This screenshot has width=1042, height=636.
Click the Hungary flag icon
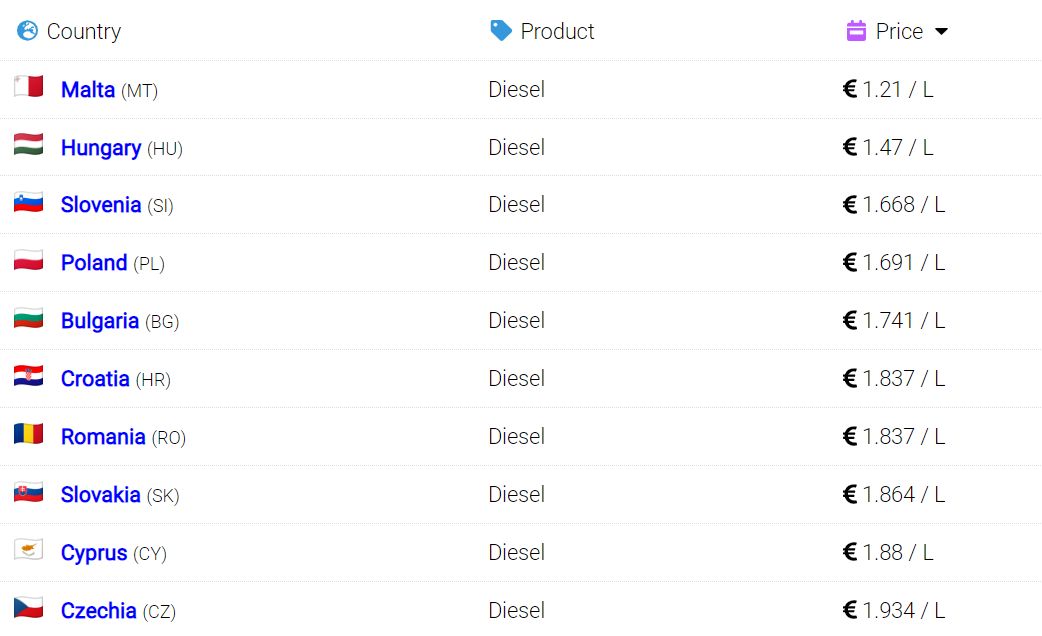(29, 144)
